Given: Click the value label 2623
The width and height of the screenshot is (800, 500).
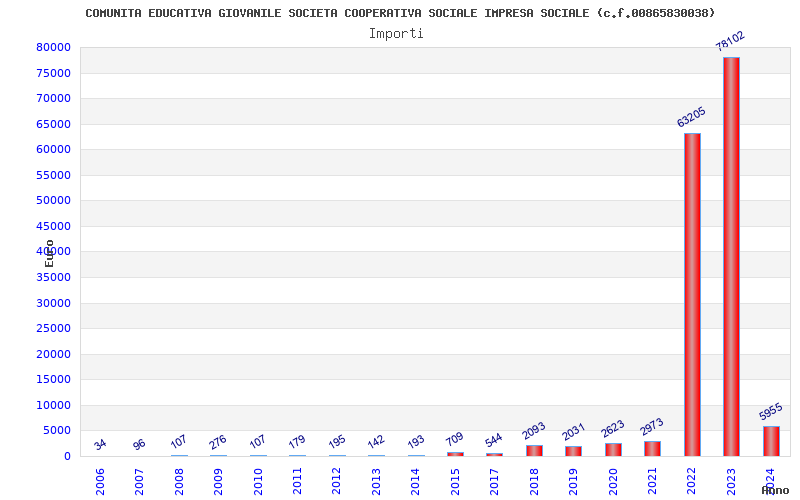Looking at the screenshot, I should click(x=612, y=429).
